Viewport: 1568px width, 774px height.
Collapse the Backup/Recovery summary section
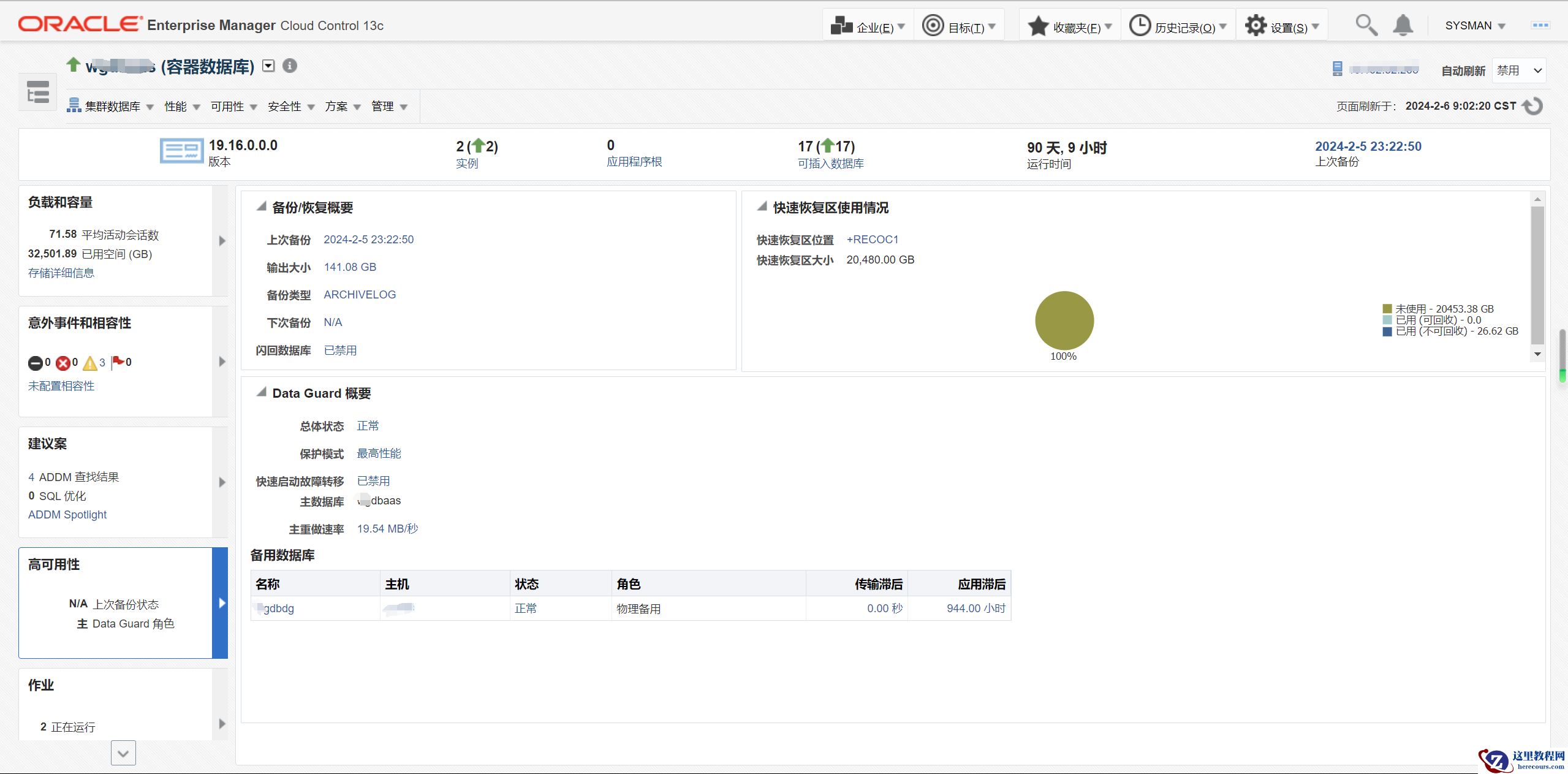coord(262,207)
